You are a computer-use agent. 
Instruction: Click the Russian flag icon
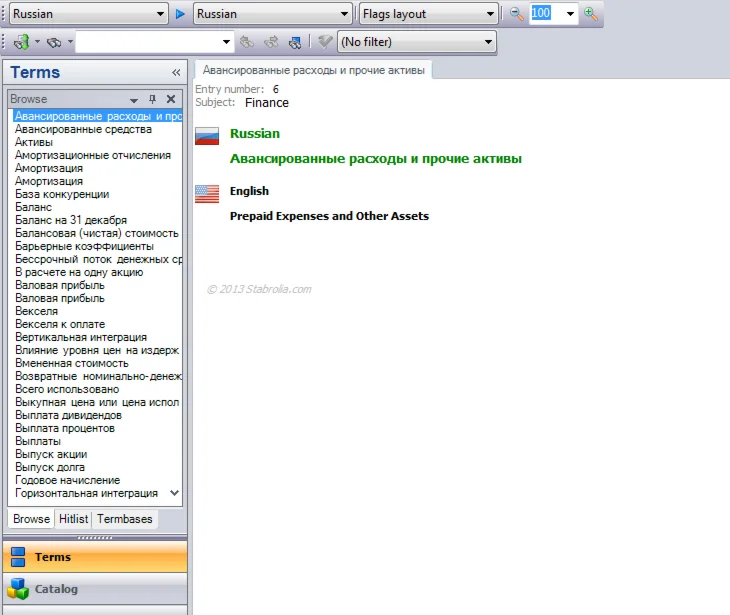coord(207,136)
